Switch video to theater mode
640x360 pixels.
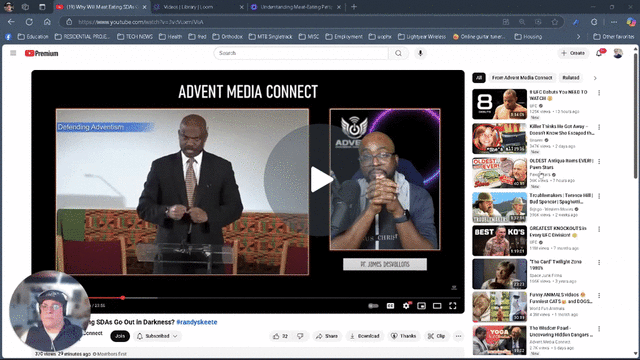437,306
